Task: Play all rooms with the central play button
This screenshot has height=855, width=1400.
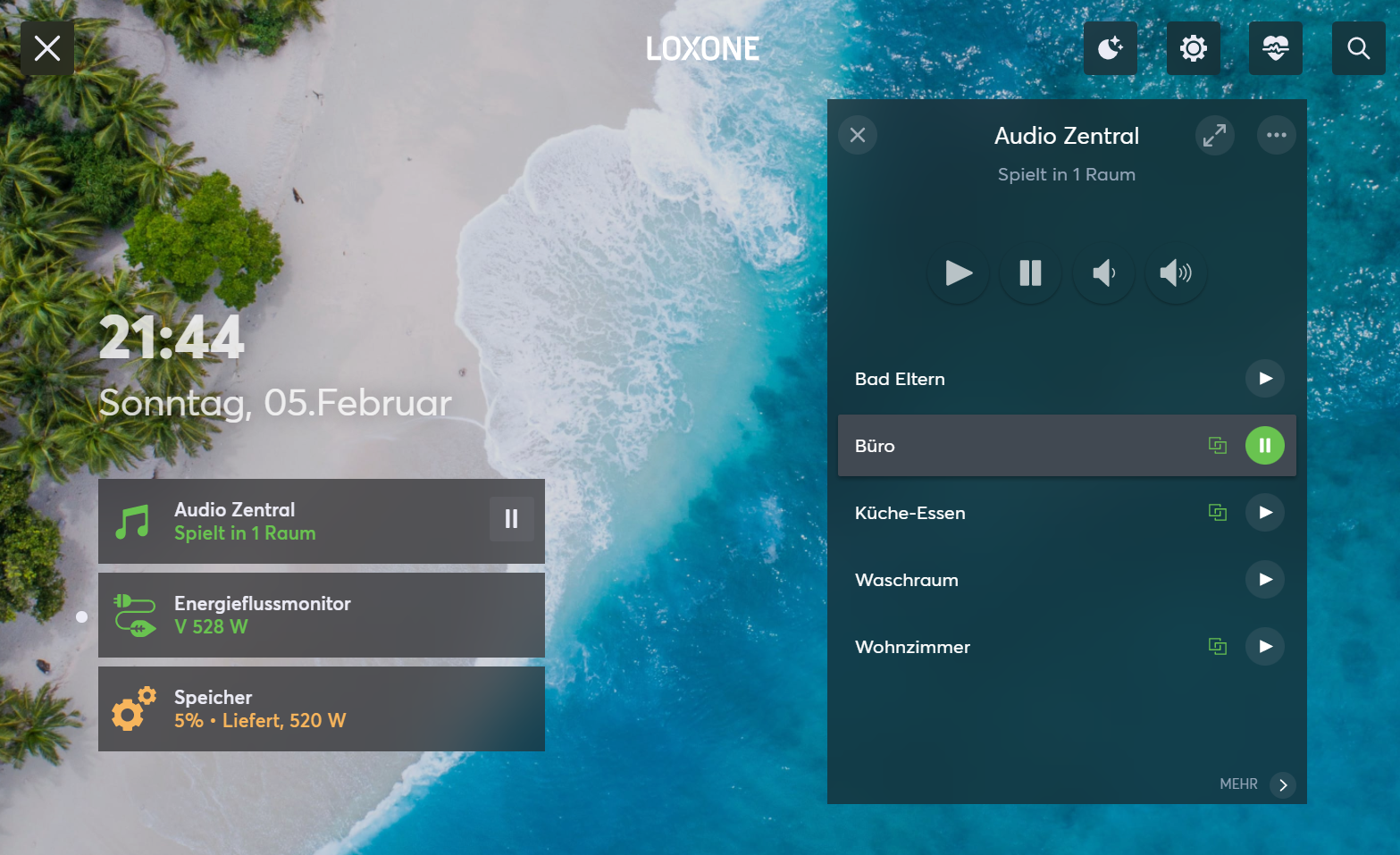Action: (959, 272)
